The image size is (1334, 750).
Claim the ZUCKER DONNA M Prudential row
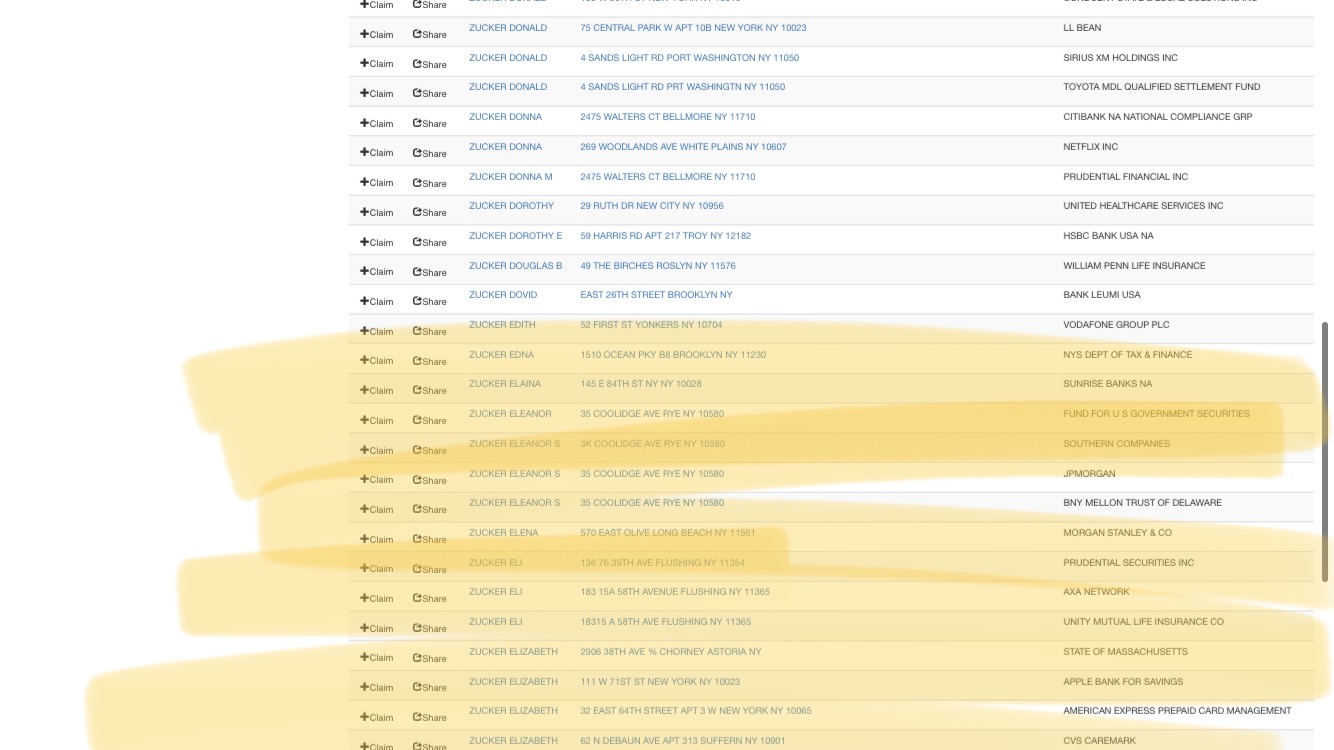pos(377,183)
